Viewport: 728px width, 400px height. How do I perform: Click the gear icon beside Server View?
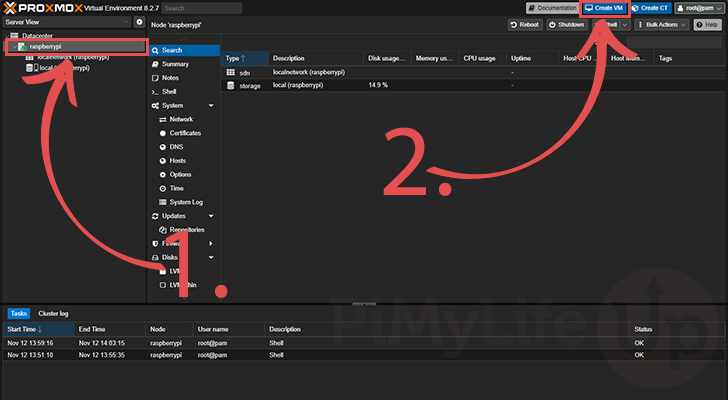click(139, 22)
